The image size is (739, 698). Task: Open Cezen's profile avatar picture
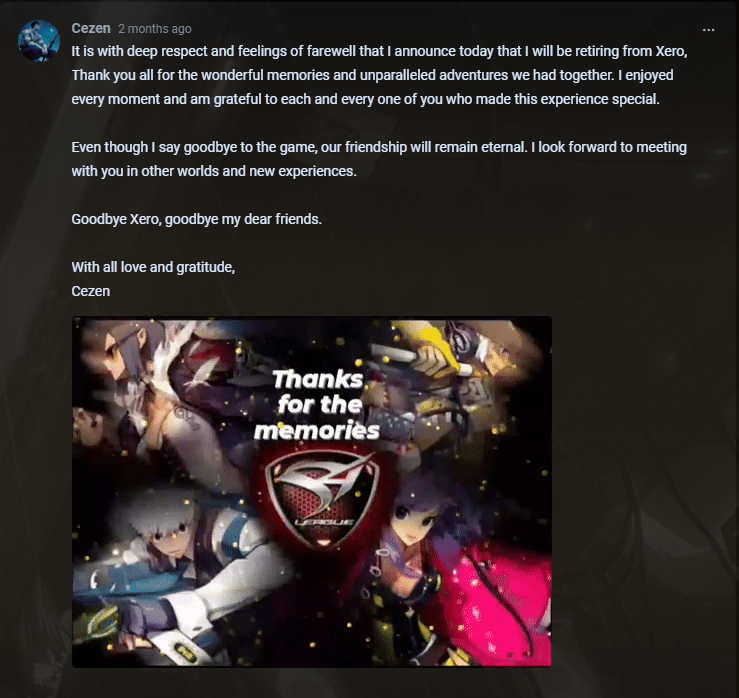39,41
